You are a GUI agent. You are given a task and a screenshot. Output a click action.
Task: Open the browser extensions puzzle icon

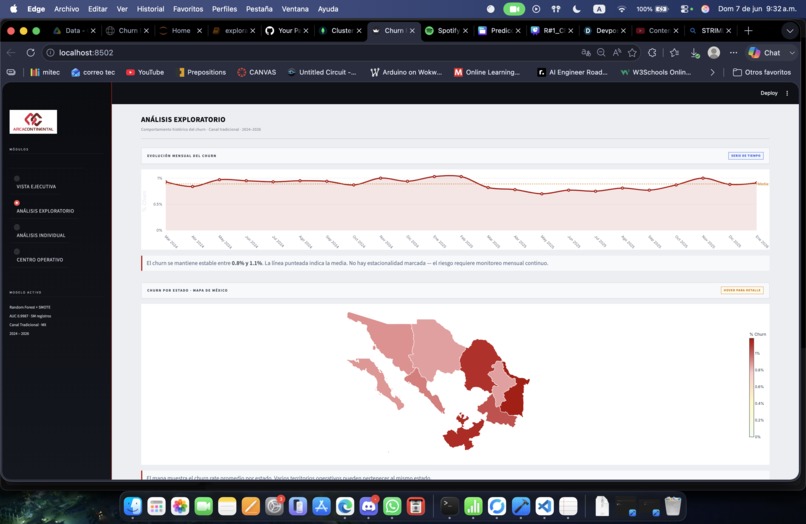point(652,52)
